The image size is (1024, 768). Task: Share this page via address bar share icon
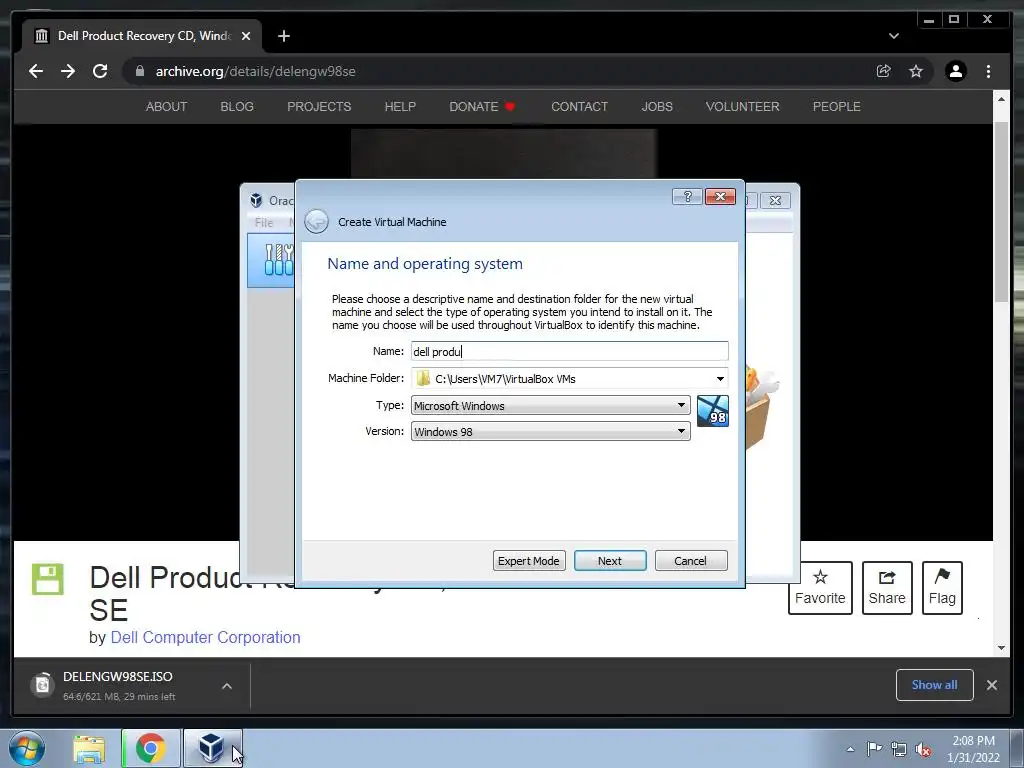[x=884, y=71]
